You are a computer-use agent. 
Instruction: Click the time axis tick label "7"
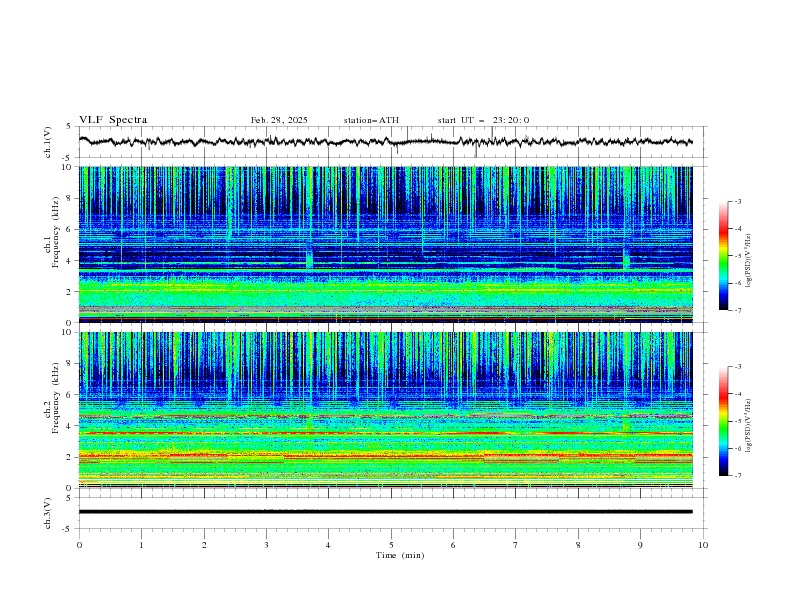pos(516,545)
